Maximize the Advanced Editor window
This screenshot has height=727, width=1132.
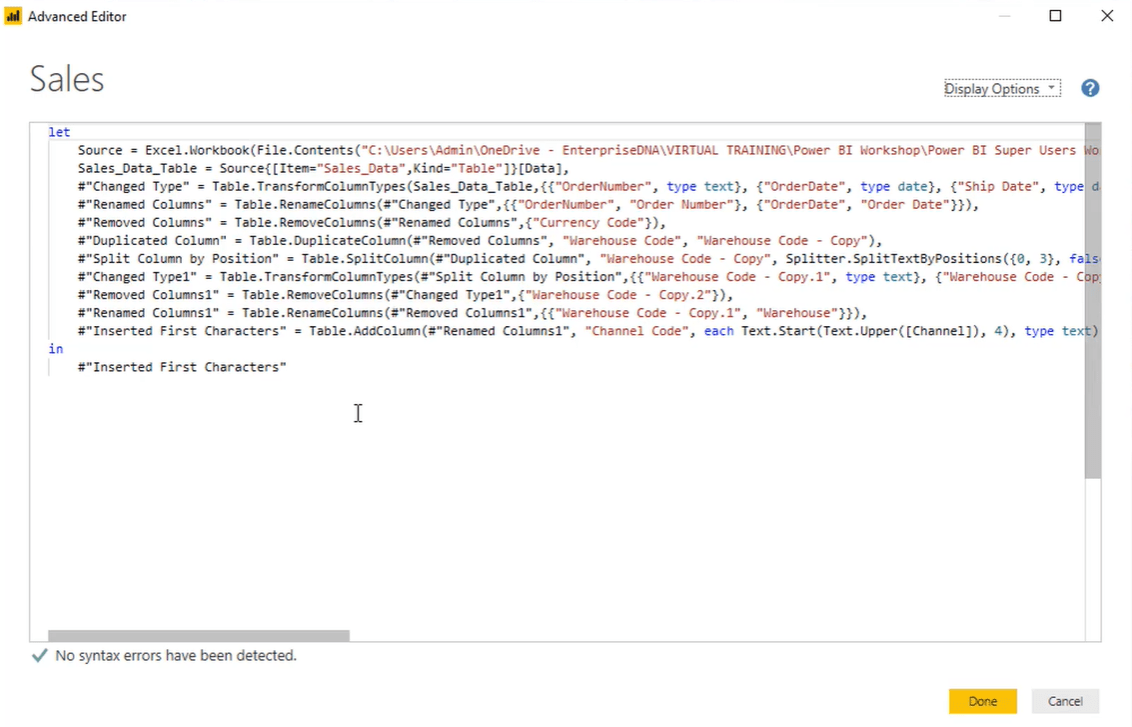coord(1055,16)
